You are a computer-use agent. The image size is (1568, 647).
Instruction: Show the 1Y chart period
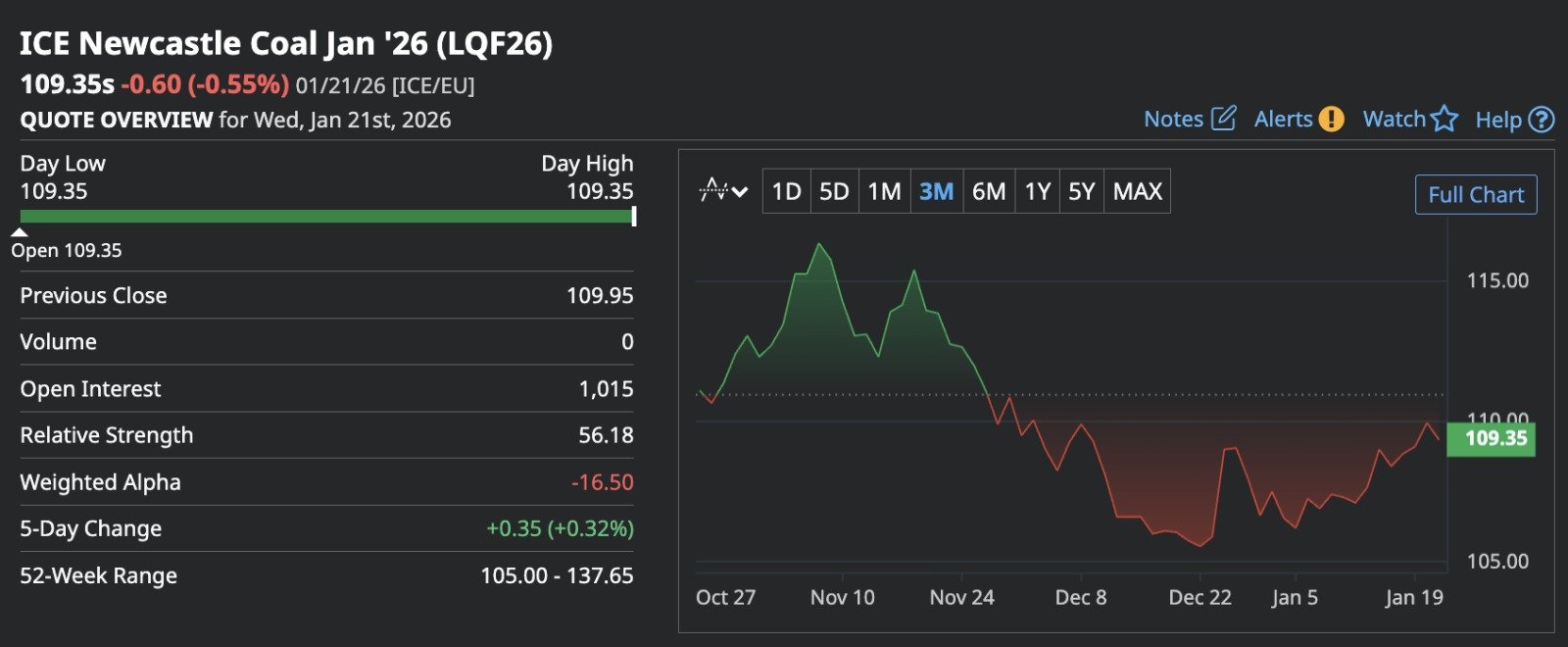(1037, 191)
